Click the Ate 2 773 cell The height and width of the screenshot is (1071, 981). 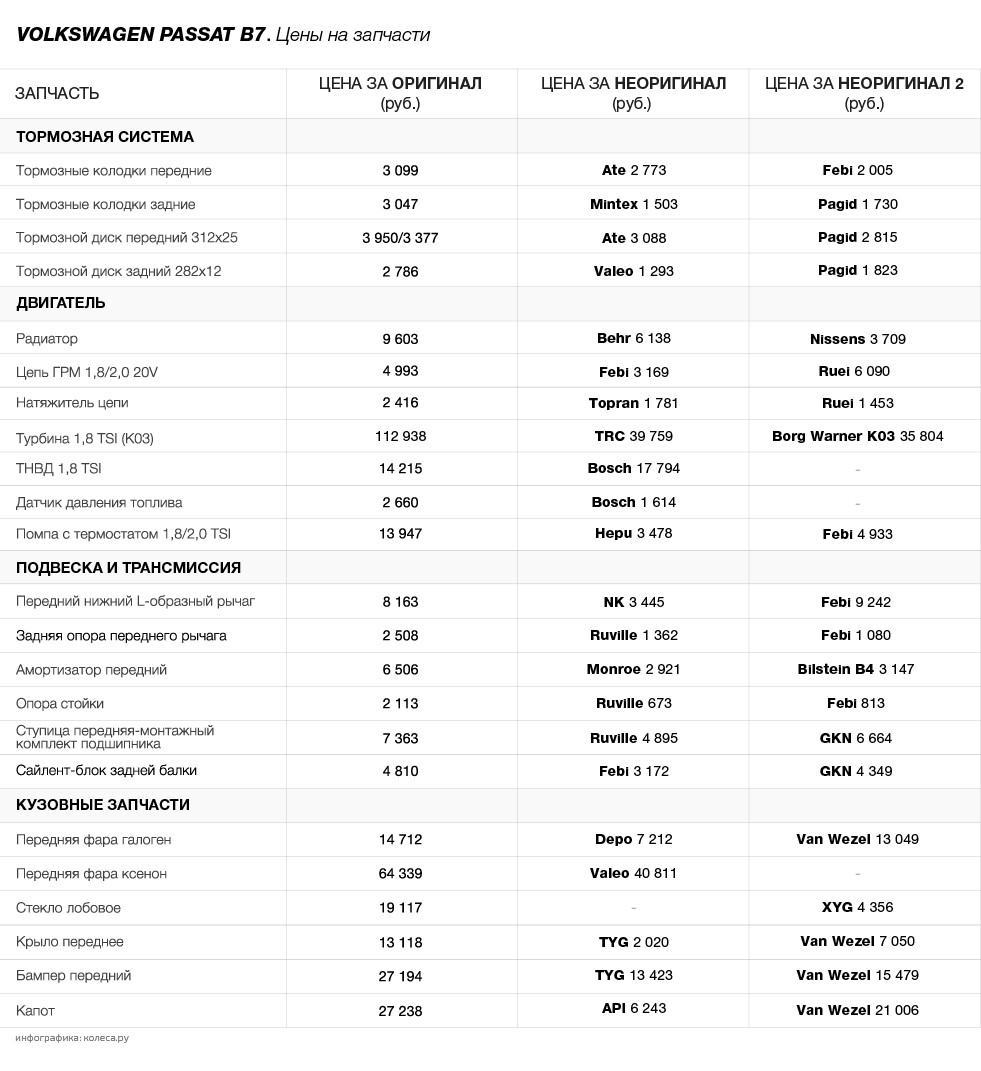[633, 170]
